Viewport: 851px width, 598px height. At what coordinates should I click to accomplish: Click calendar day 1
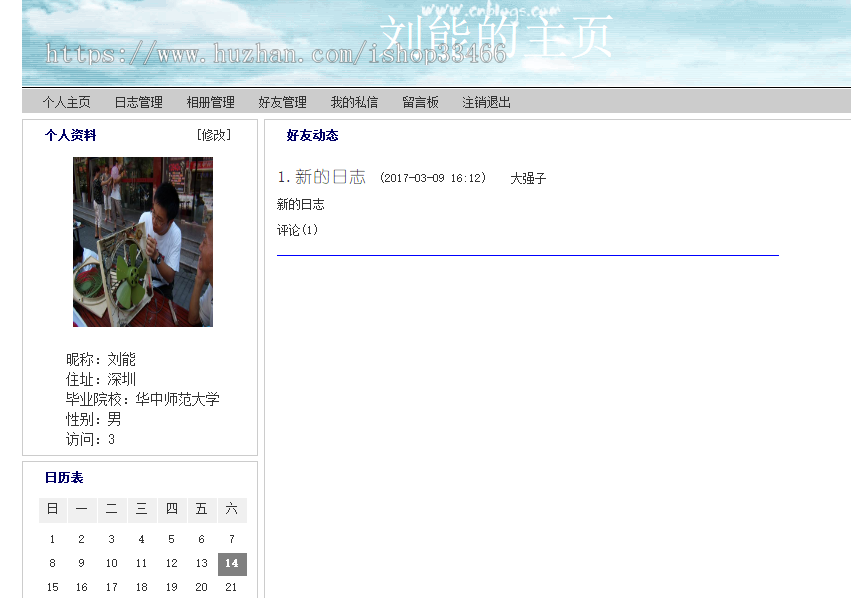(52, 539)
